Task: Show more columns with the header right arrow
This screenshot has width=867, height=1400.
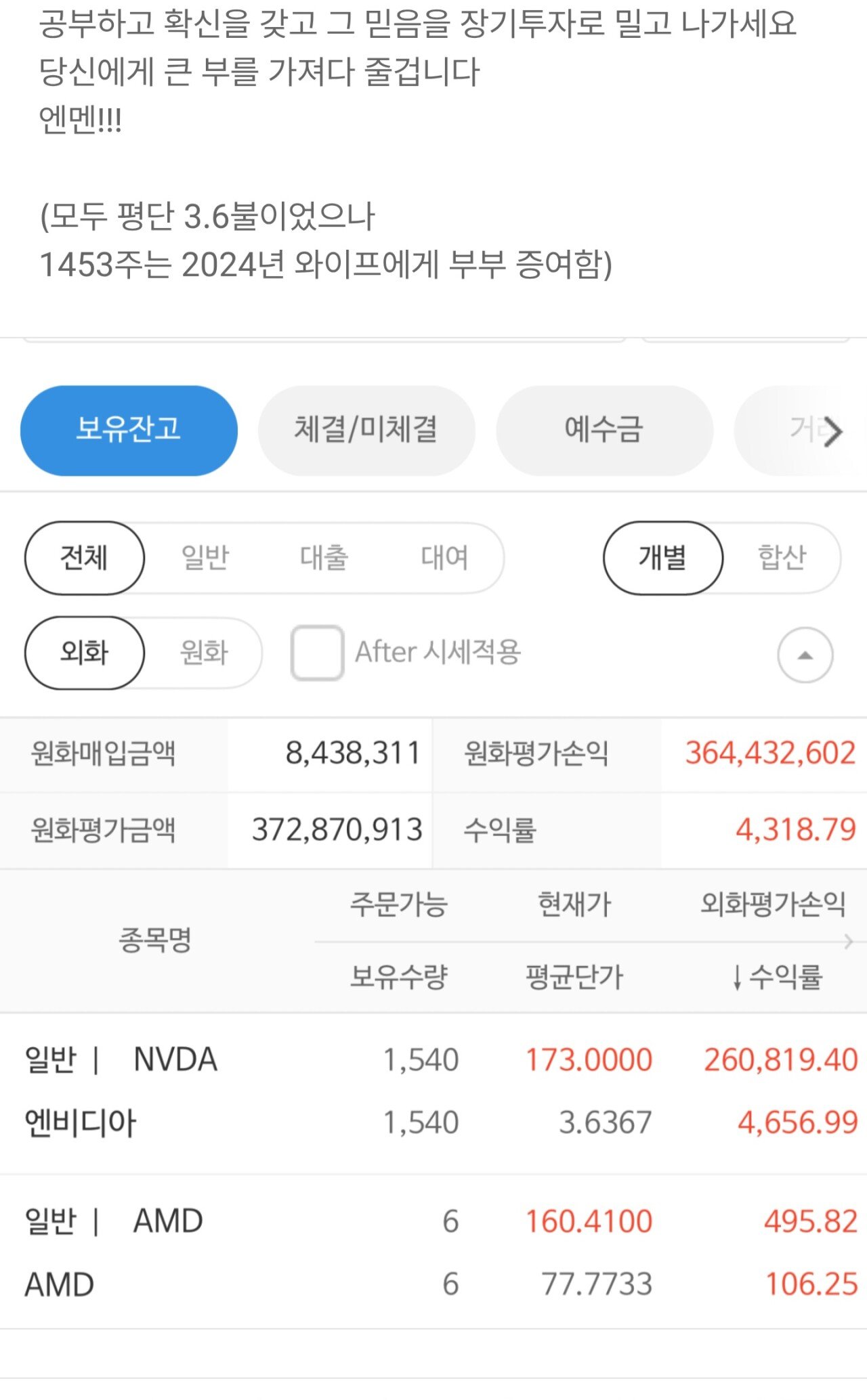Action: [x=849, y=942]
